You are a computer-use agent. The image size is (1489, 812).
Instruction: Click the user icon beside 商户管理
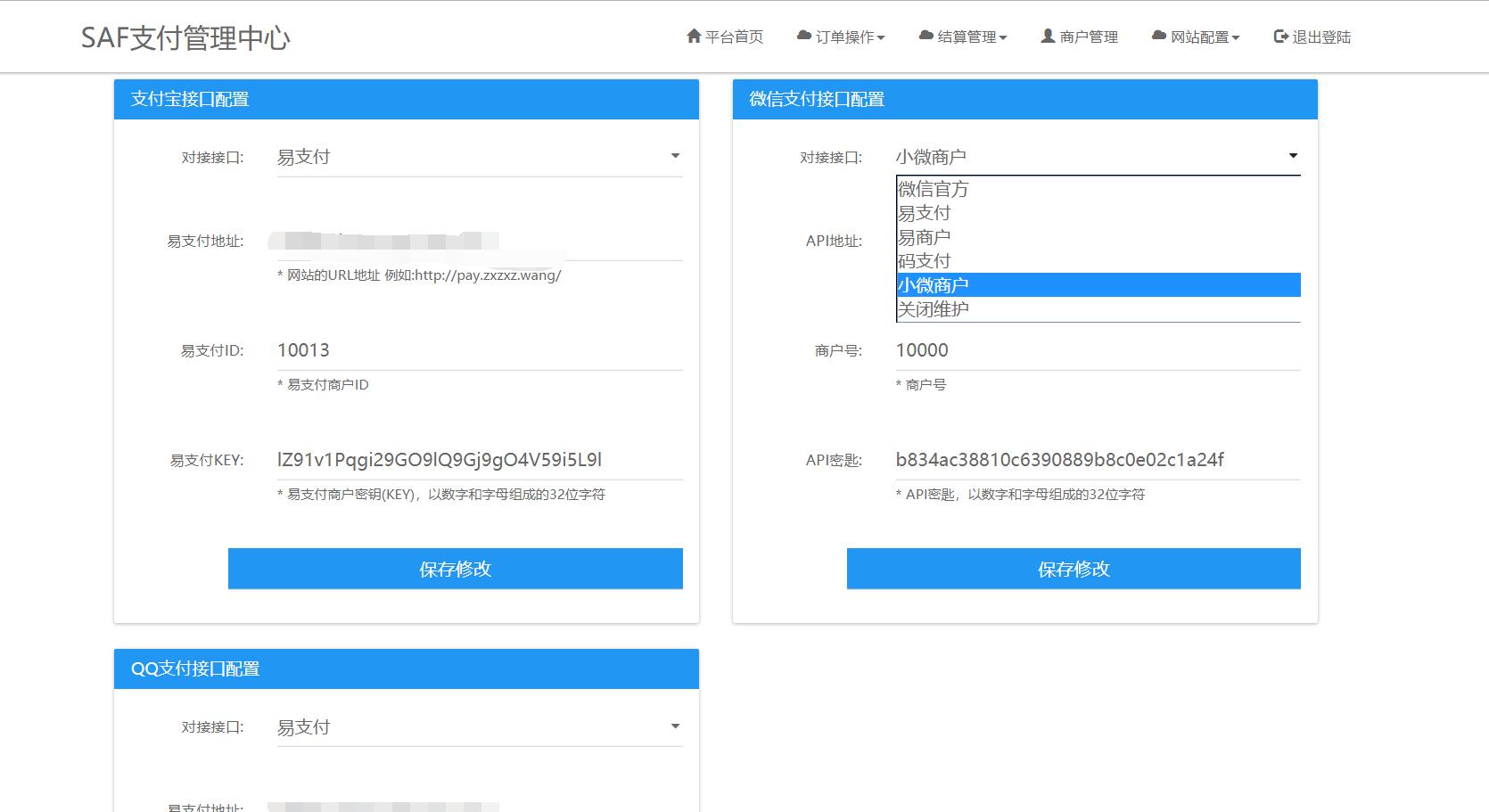coord(1048,36)
